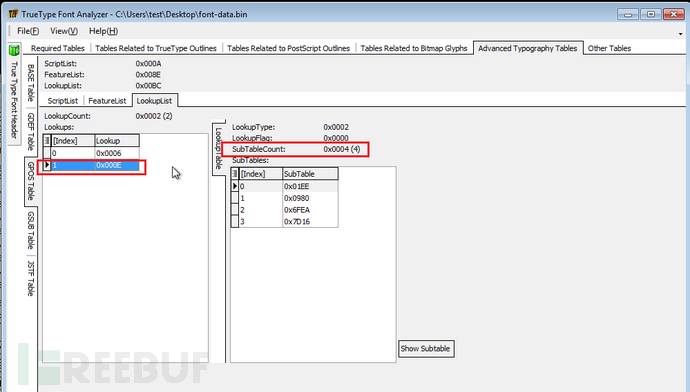
Task: Open the GDEF Table side tab
Action: [30, 132]
